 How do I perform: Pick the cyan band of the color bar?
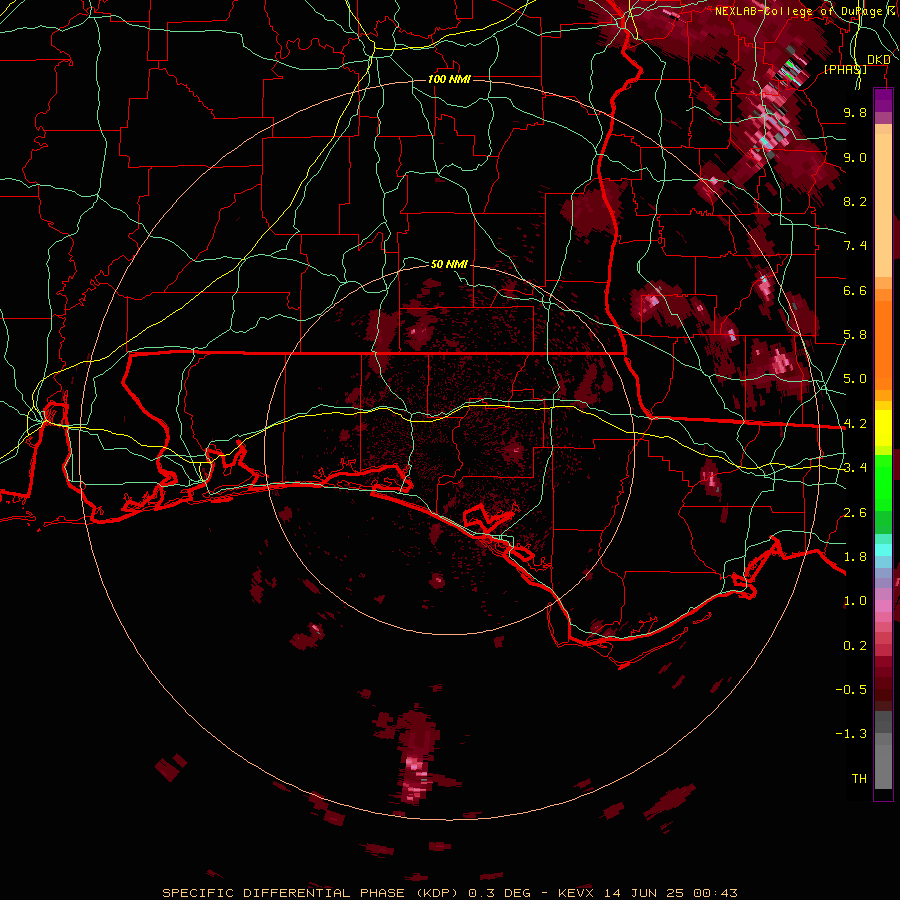883,550
